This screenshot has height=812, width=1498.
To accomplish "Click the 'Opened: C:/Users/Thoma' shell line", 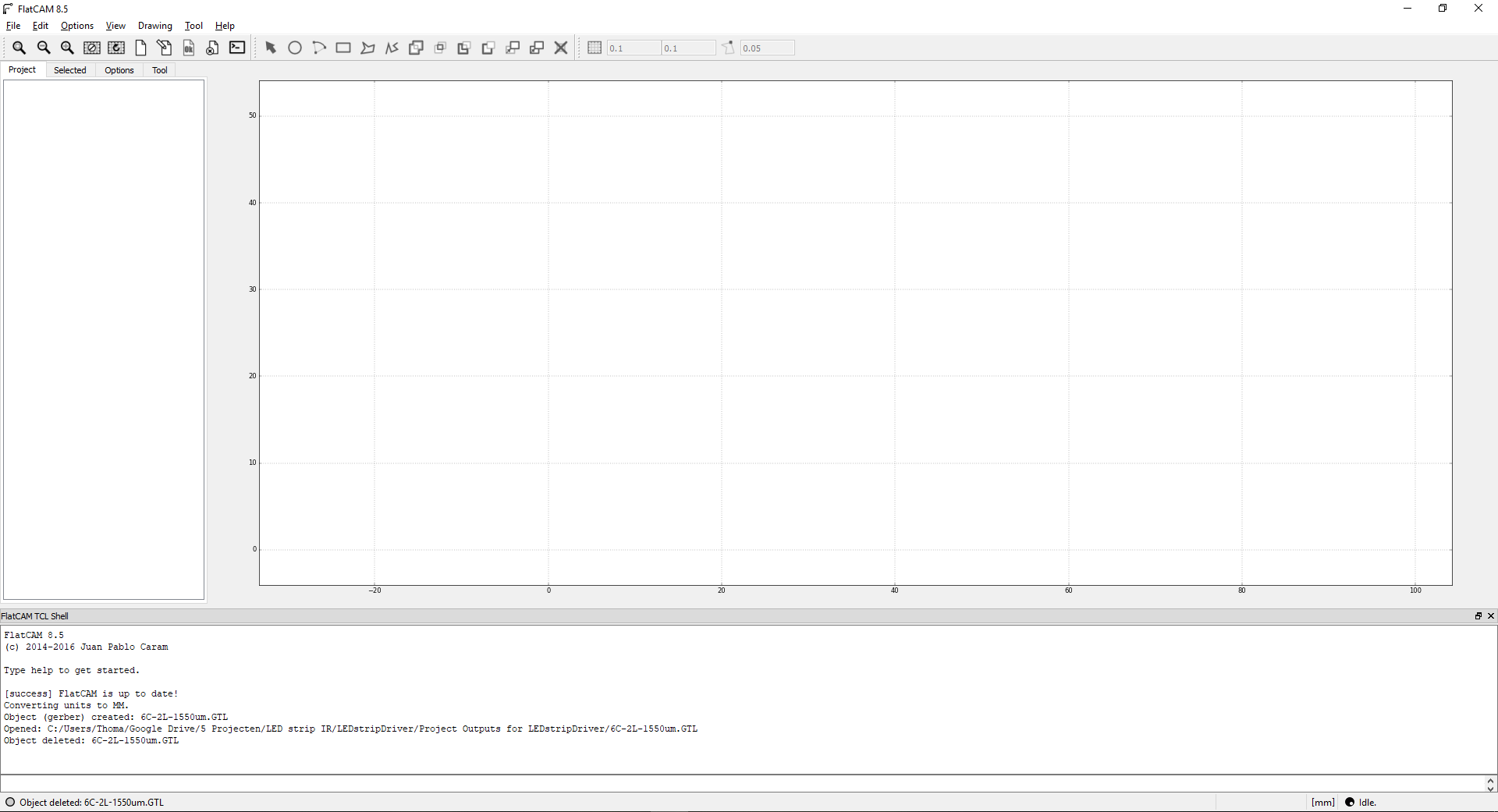I will click(x=350, y=729).
